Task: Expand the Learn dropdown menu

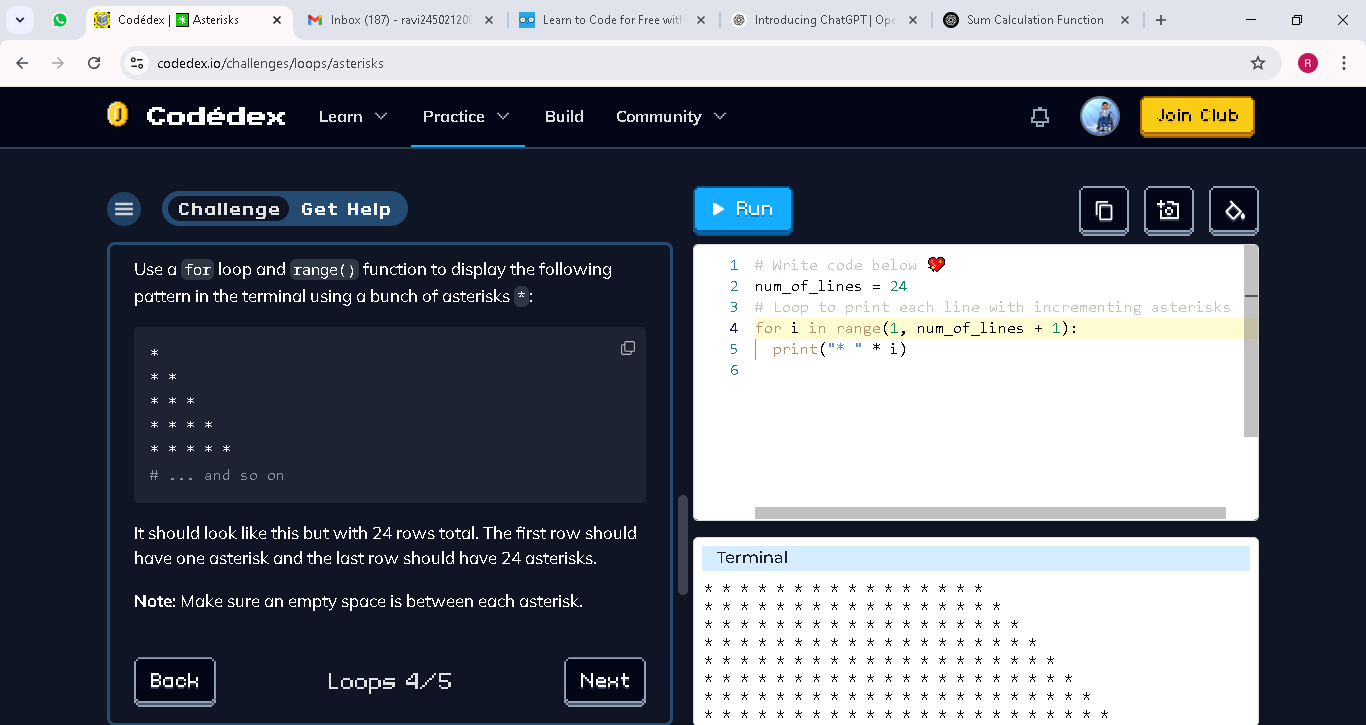Action: [x=353, y=116]
